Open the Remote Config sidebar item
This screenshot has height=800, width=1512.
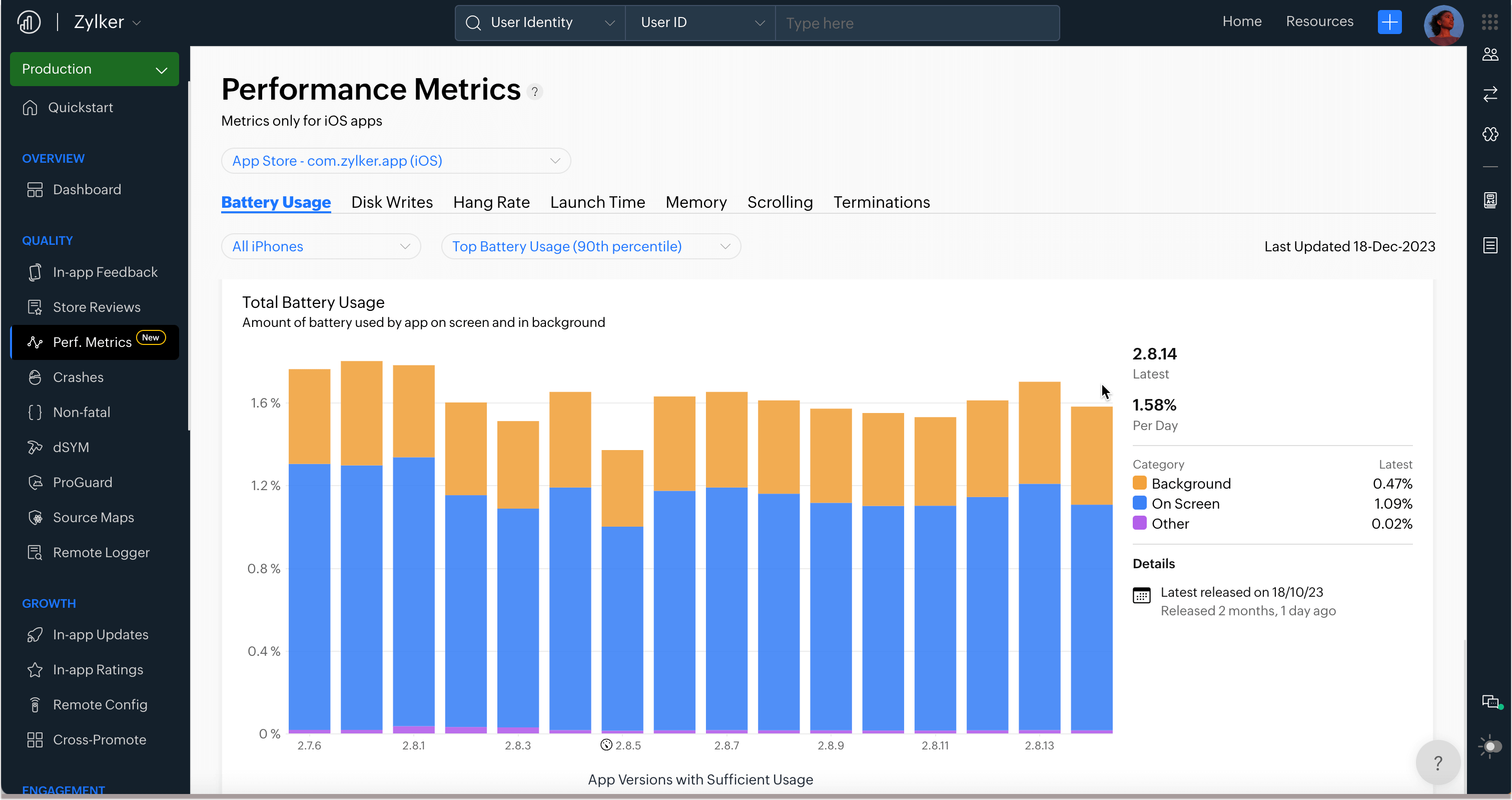click(x=100, y=704)
